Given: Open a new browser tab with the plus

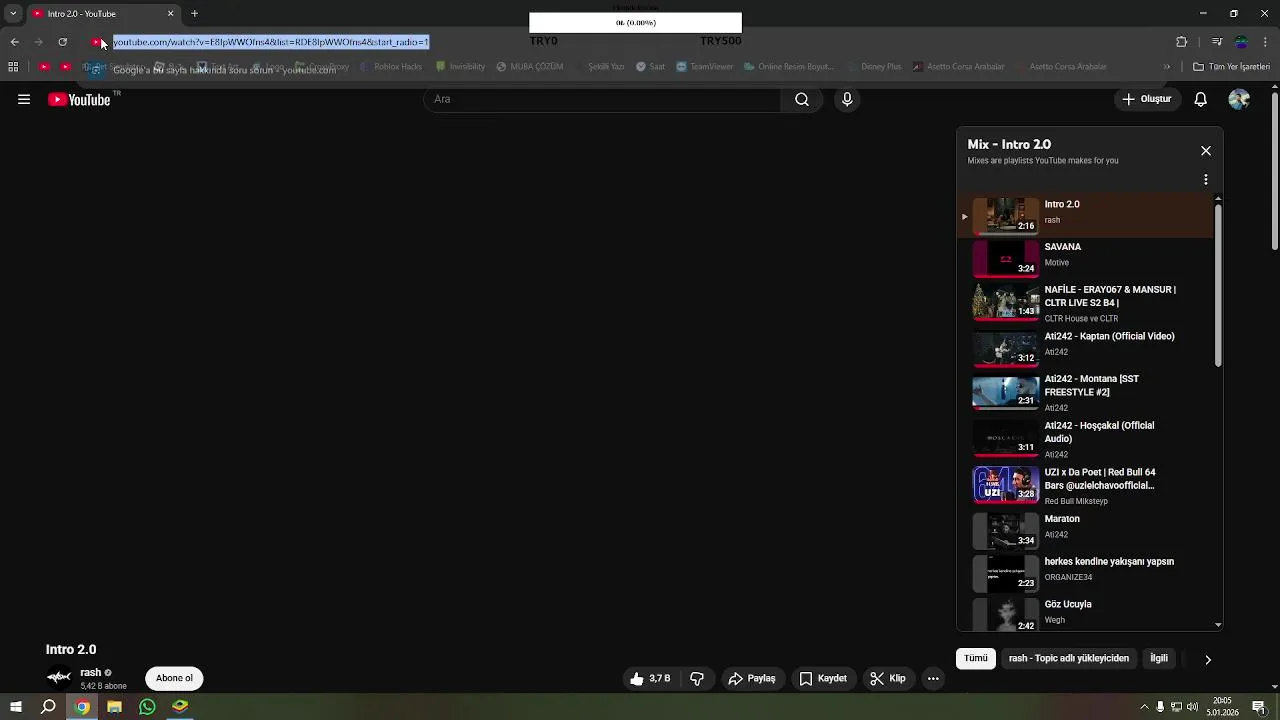Looking at the screenshot, I should click(x=194, y=14).
